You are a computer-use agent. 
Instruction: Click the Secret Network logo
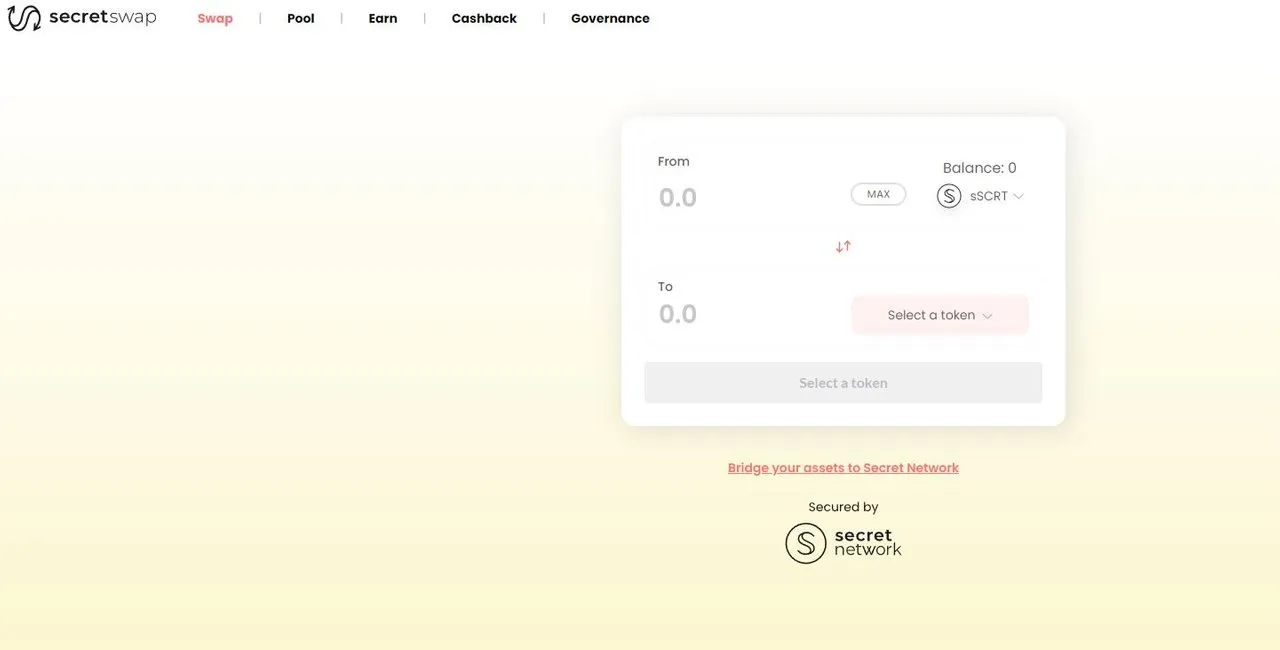[x=843, y=543]
